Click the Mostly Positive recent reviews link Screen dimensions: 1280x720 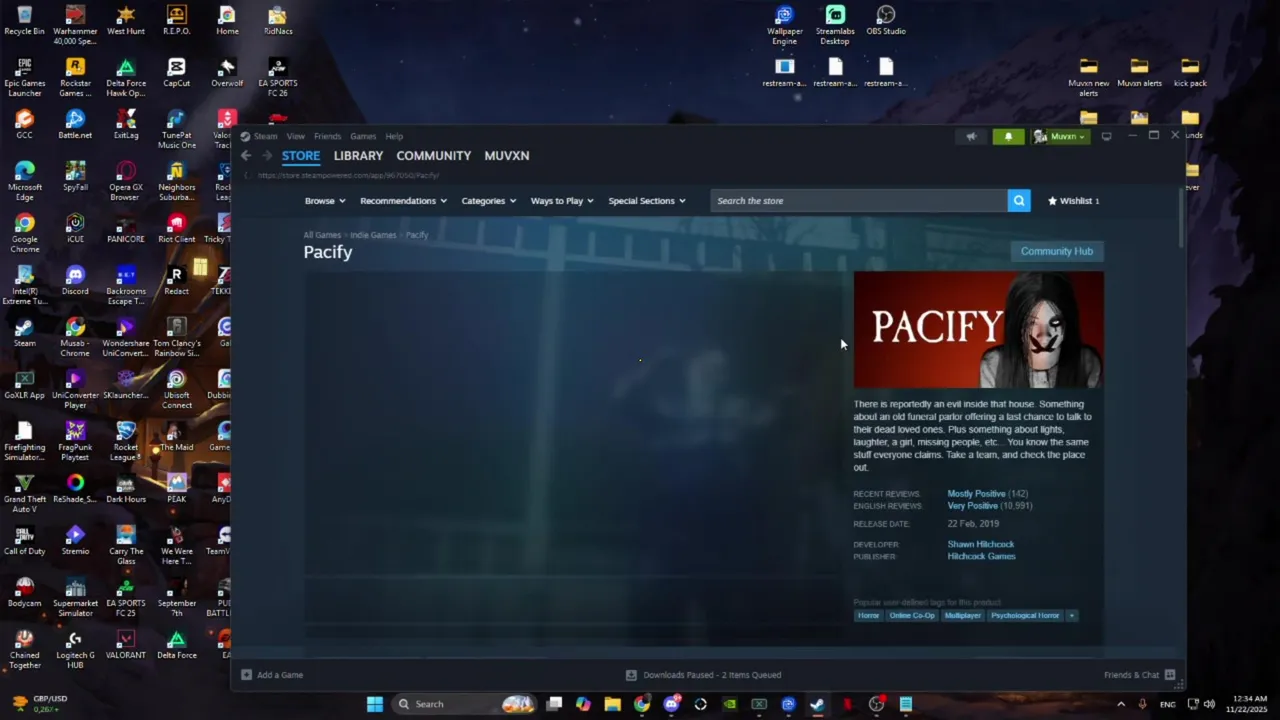pos(976,494)
